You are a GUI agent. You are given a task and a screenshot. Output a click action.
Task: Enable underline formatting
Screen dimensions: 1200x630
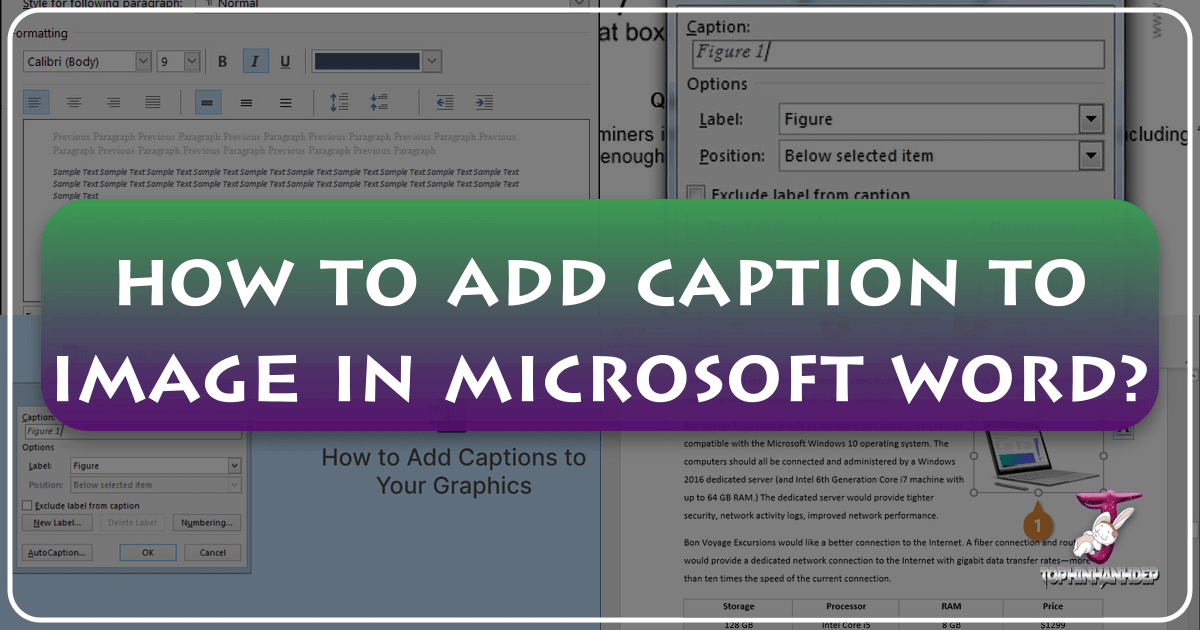[x=285, y=61]
